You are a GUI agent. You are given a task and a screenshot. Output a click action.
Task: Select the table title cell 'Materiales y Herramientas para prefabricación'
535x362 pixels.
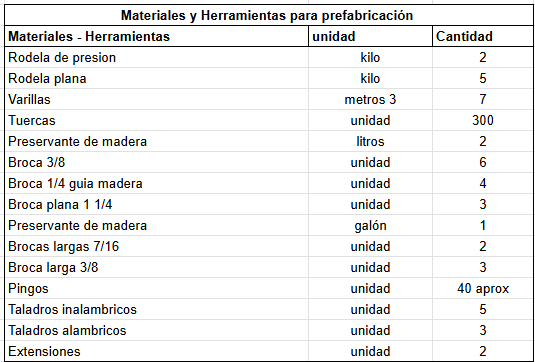point(267,15)
